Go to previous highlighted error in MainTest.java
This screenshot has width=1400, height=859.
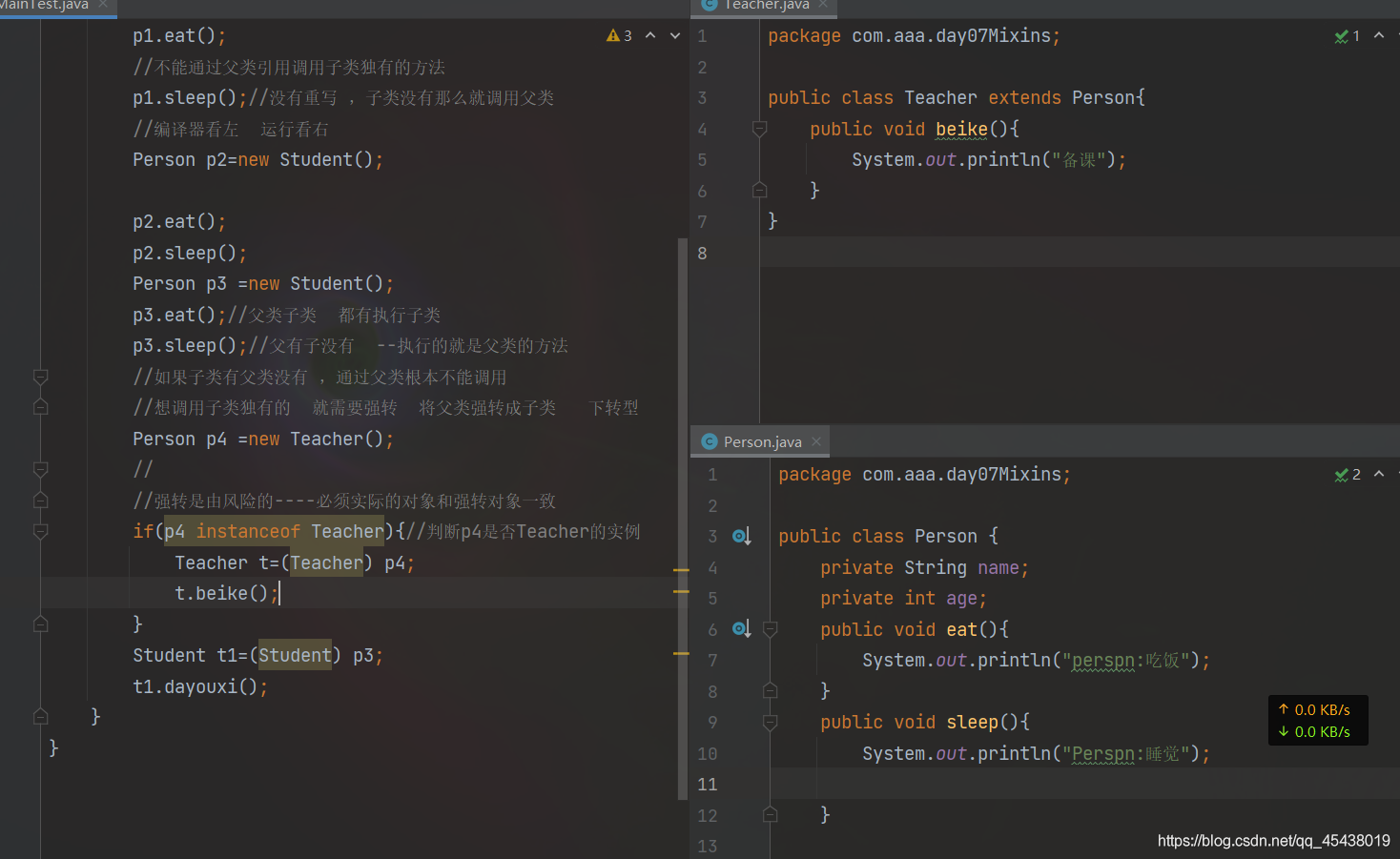650,35
